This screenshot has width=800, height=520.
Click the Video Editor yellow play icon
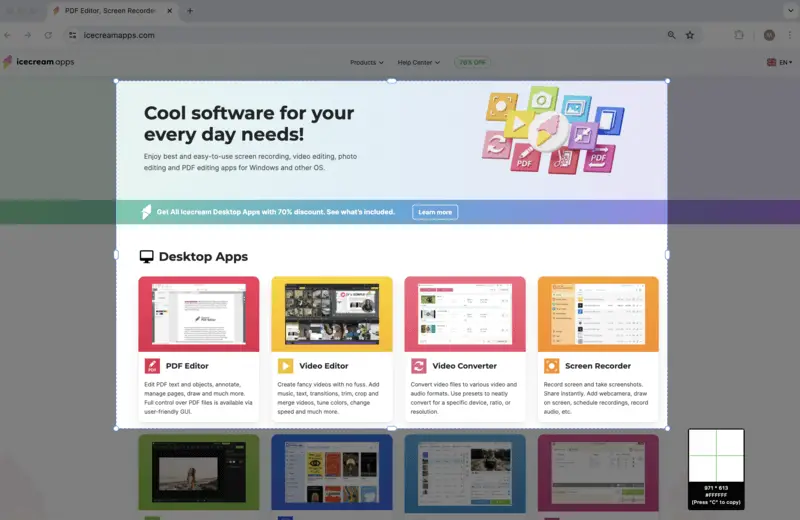[x=285, y=366]
